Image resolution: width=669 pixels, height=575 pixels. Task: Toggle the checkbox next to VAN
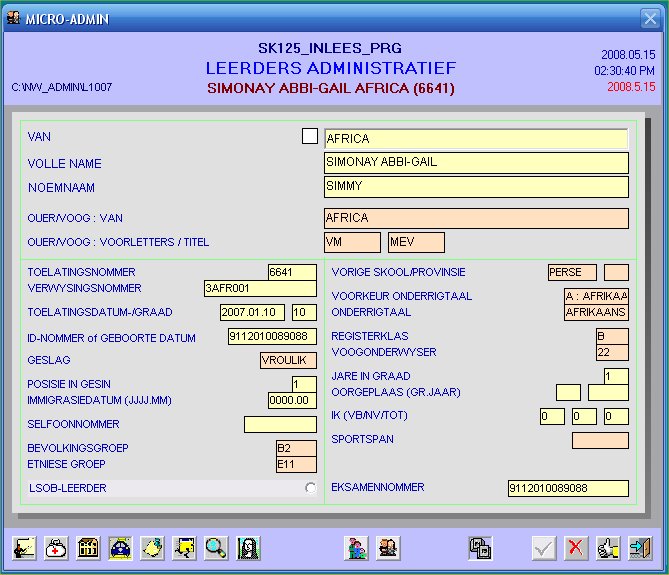pos(310,136)
